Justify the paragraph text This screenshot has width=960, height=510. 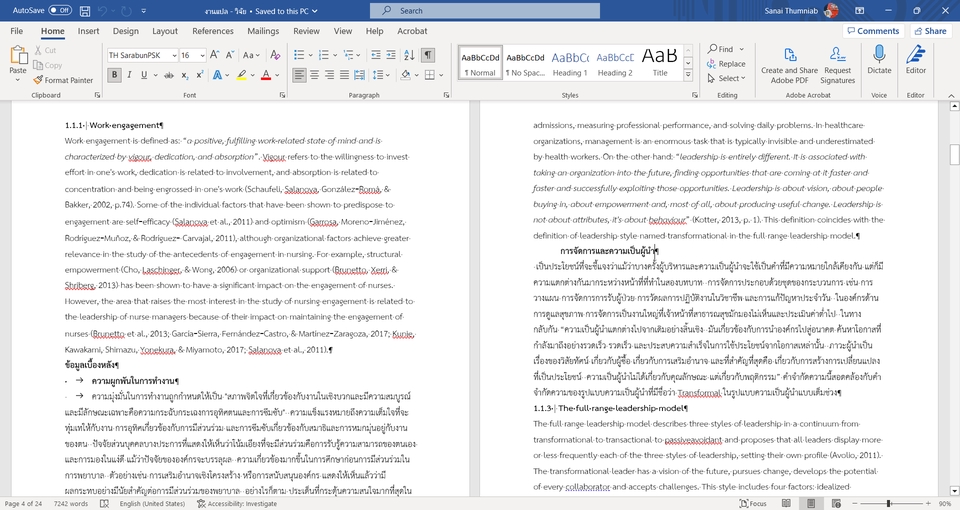coord(344,75)
